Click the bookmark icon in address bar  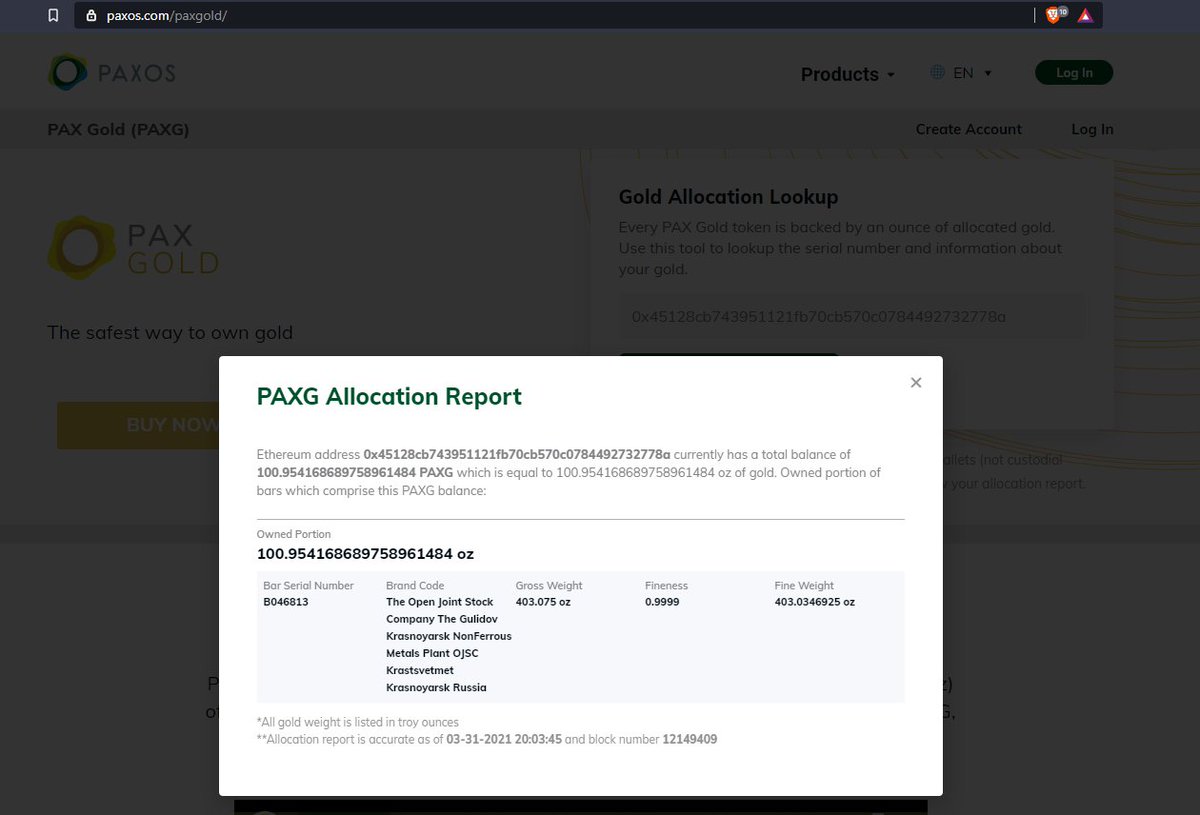pos(54,15)
